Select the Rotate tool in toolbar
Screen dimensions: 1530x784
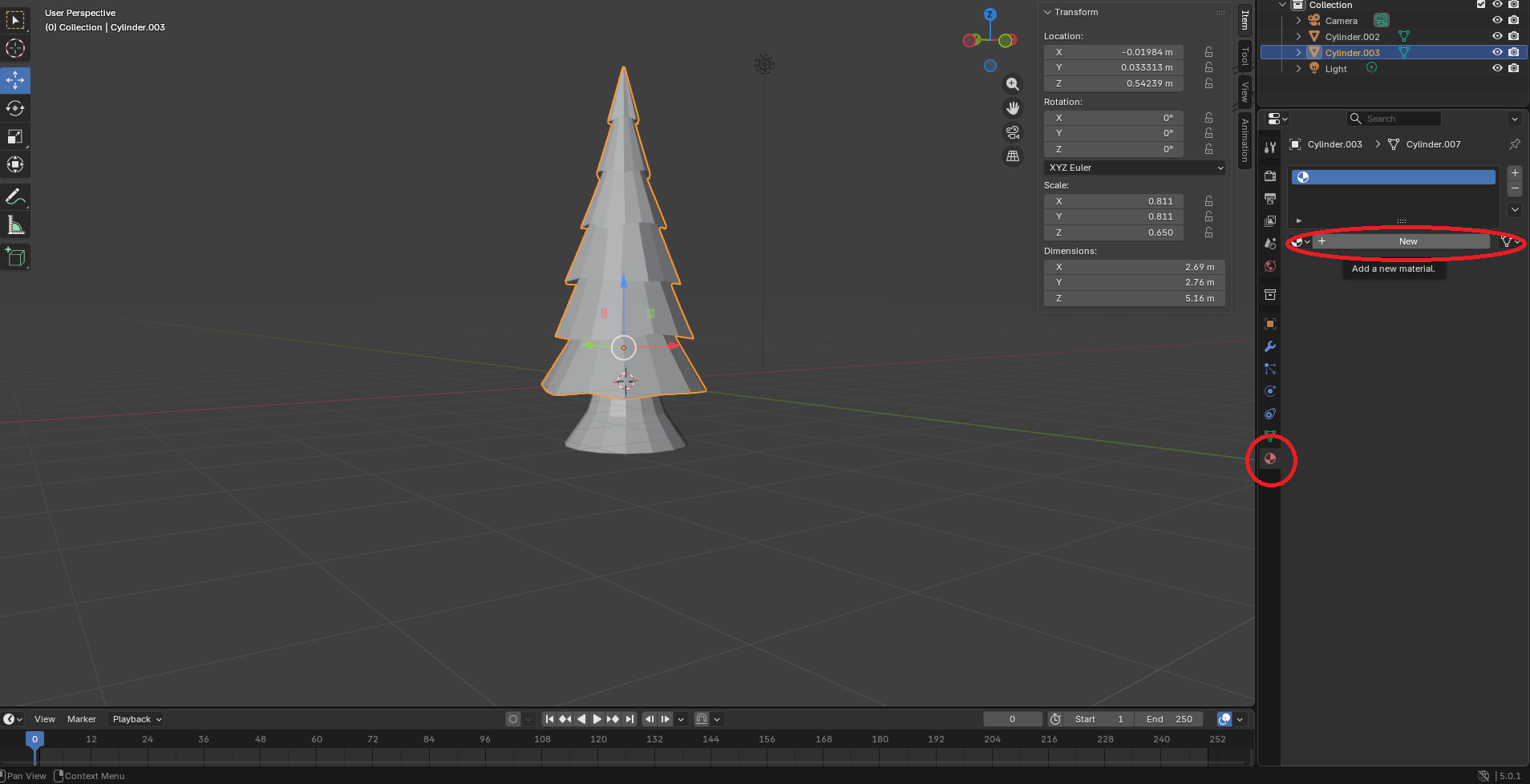15,108
